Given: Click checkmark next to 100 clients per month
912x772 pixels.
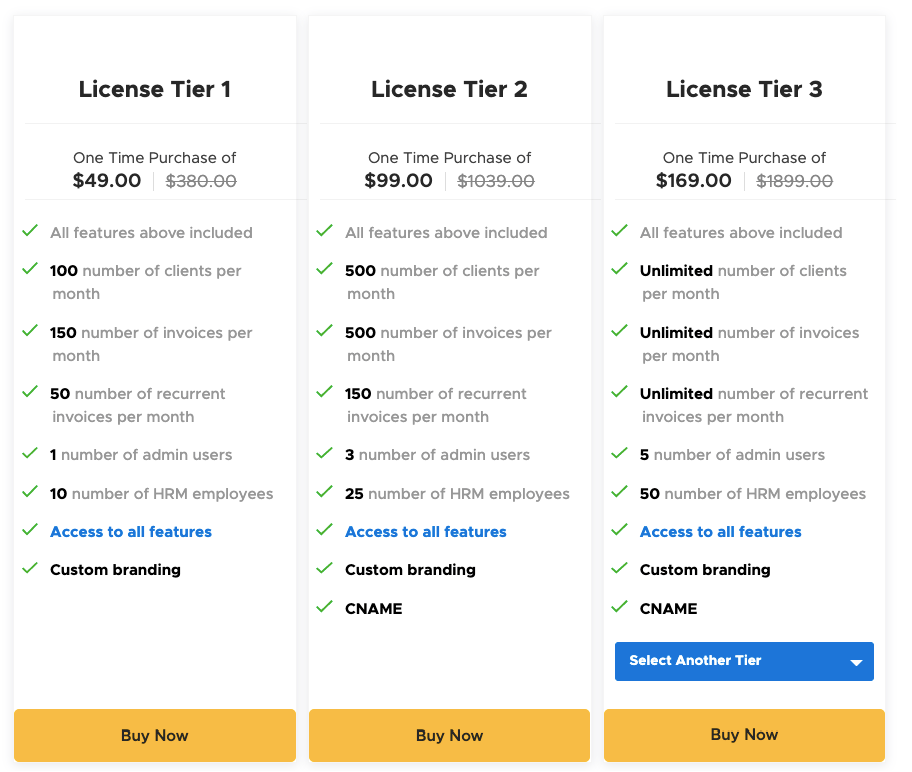Looking at the screenshot, I should tap(30, 269).
